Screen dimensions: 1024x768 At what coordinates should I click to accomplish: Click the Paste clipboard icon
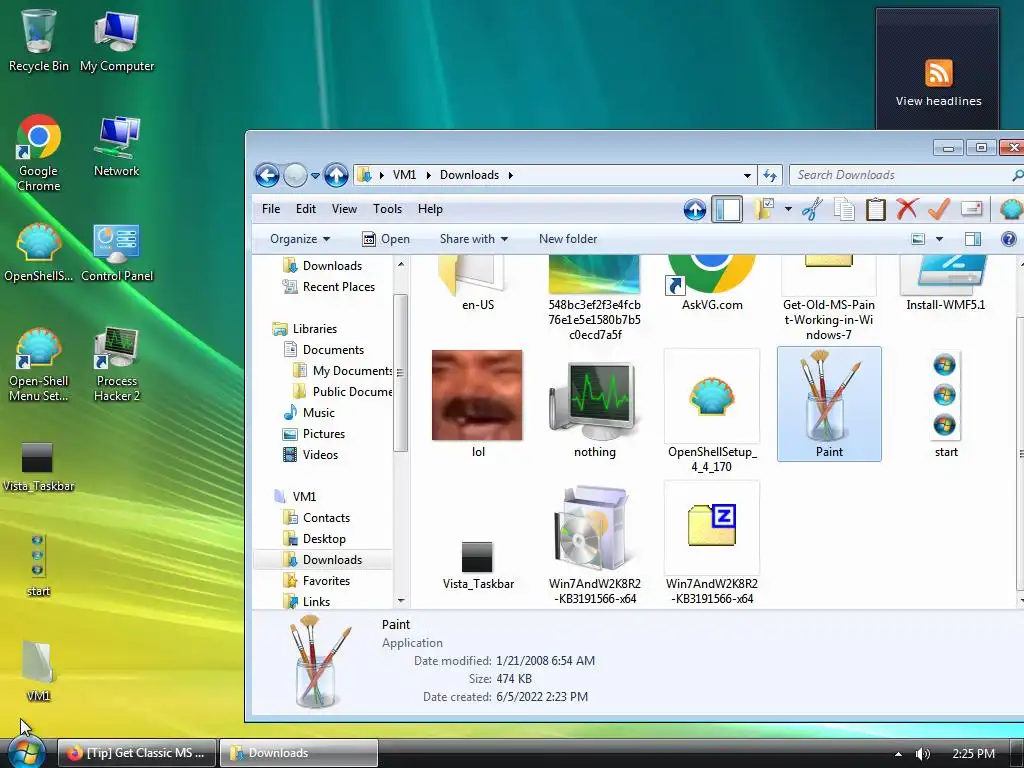coord(875,210)
